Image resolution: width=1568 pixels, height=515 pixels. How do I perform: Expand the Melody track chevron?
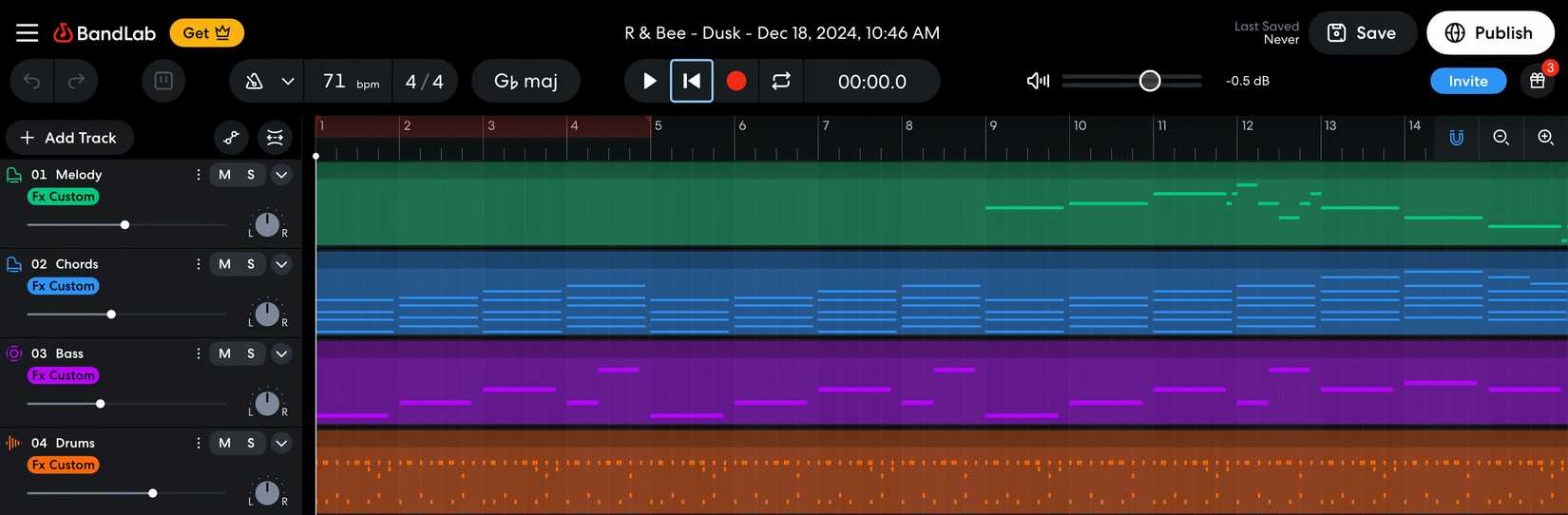point(281,175)
